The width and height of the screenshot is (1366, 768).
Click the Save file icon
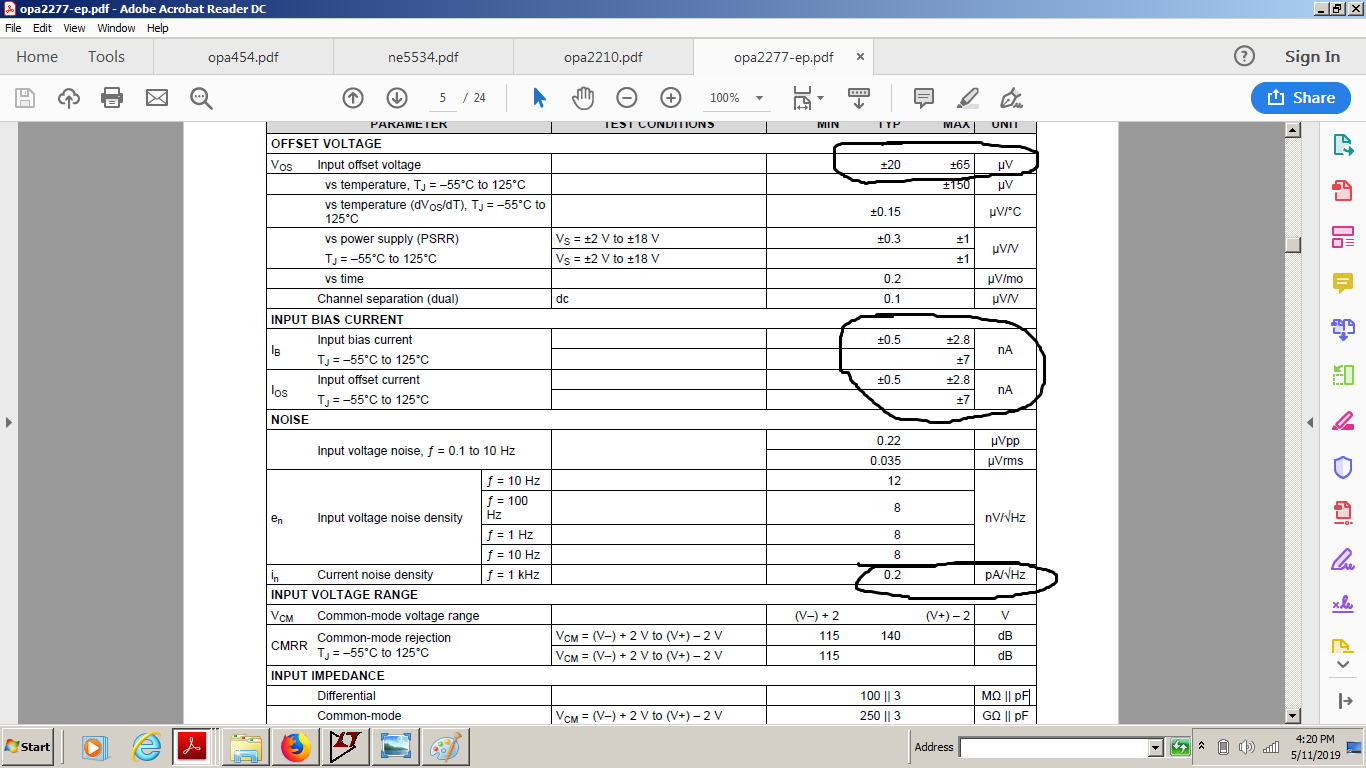25,98
